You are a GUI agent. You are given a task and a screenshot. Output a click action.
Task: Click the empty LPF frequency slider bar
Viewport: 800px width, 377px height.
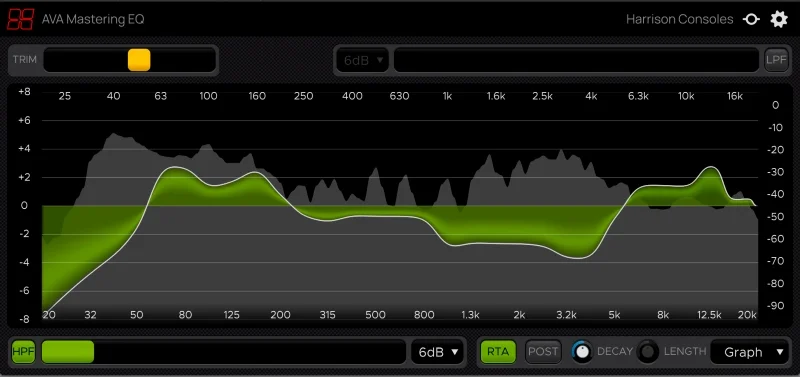tap(576, 60)
